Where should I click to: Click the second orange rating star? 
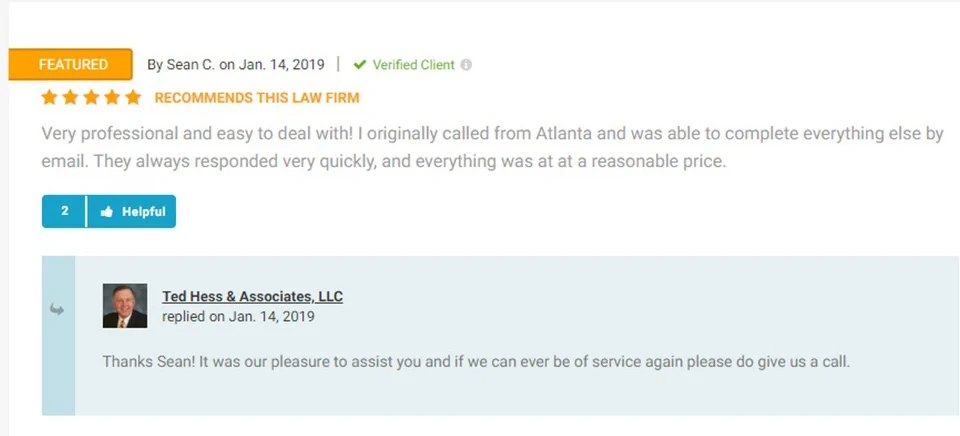pyautogui.click(x=70, y=98)
